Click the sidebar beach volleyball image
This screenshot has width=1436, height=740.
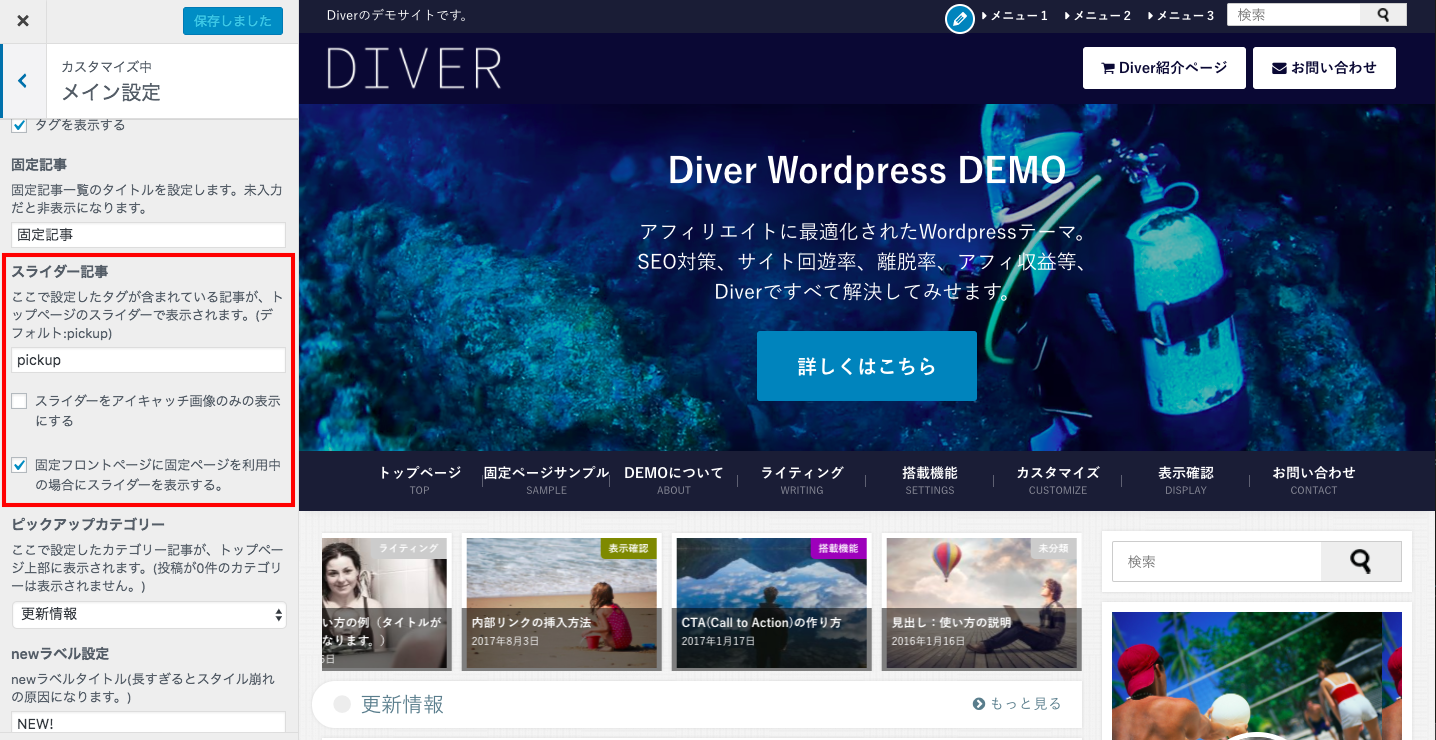tap(1257, 676)
